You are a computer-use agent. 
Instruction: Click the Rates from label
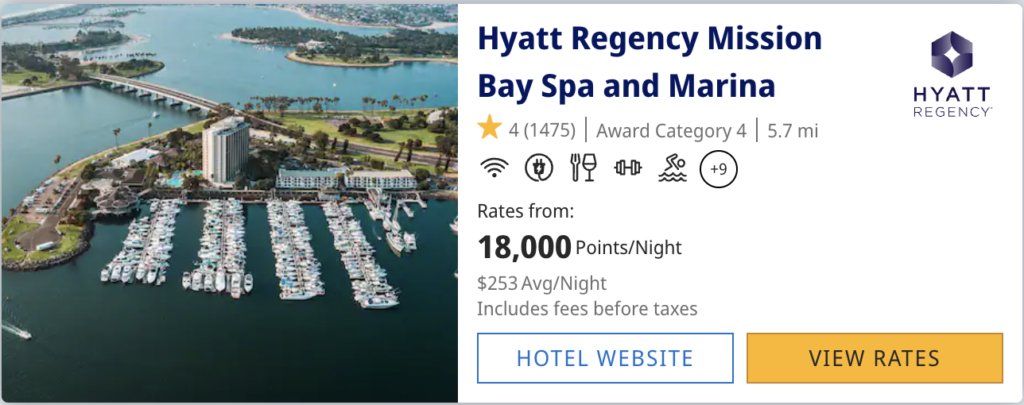[x=526, y=211]
